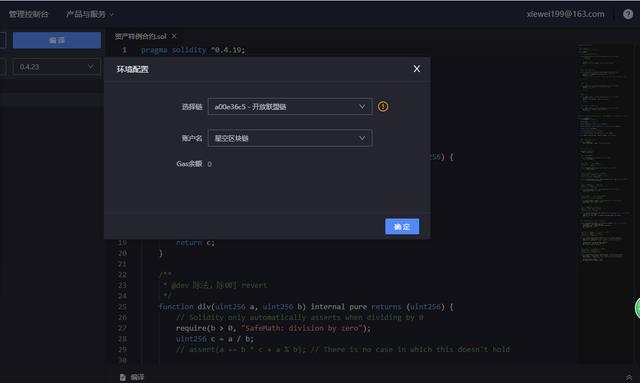Expand the bottom panel with double-chevron icon
Image resolution: width=640 pixels, height=383 pixels.
tap(629, 378)
